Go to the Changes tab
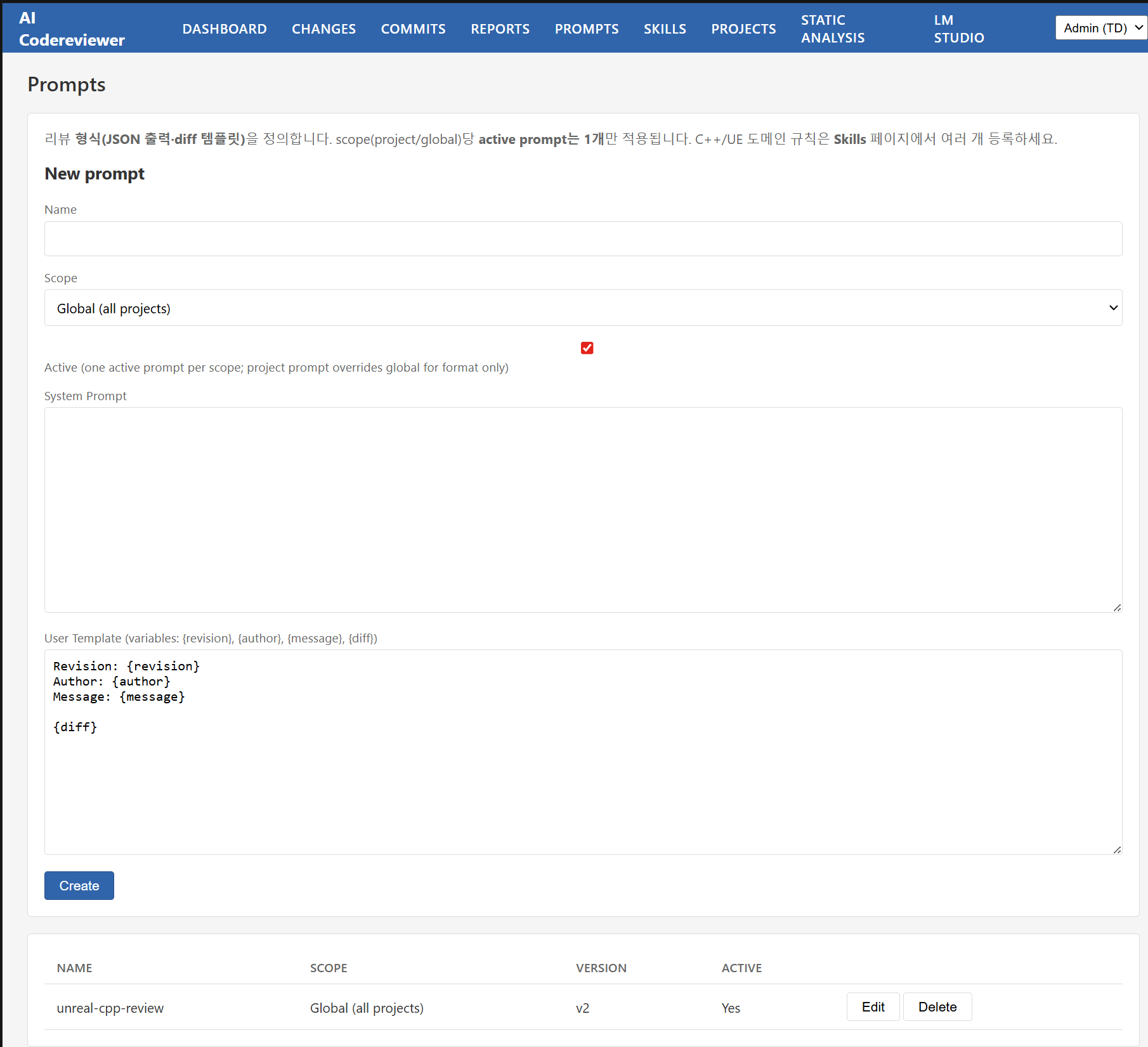 tap(323, 29)
